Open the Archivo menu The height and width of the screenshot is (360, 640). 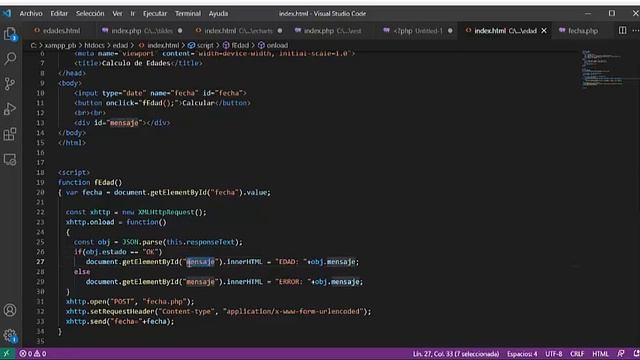point(31,13)
